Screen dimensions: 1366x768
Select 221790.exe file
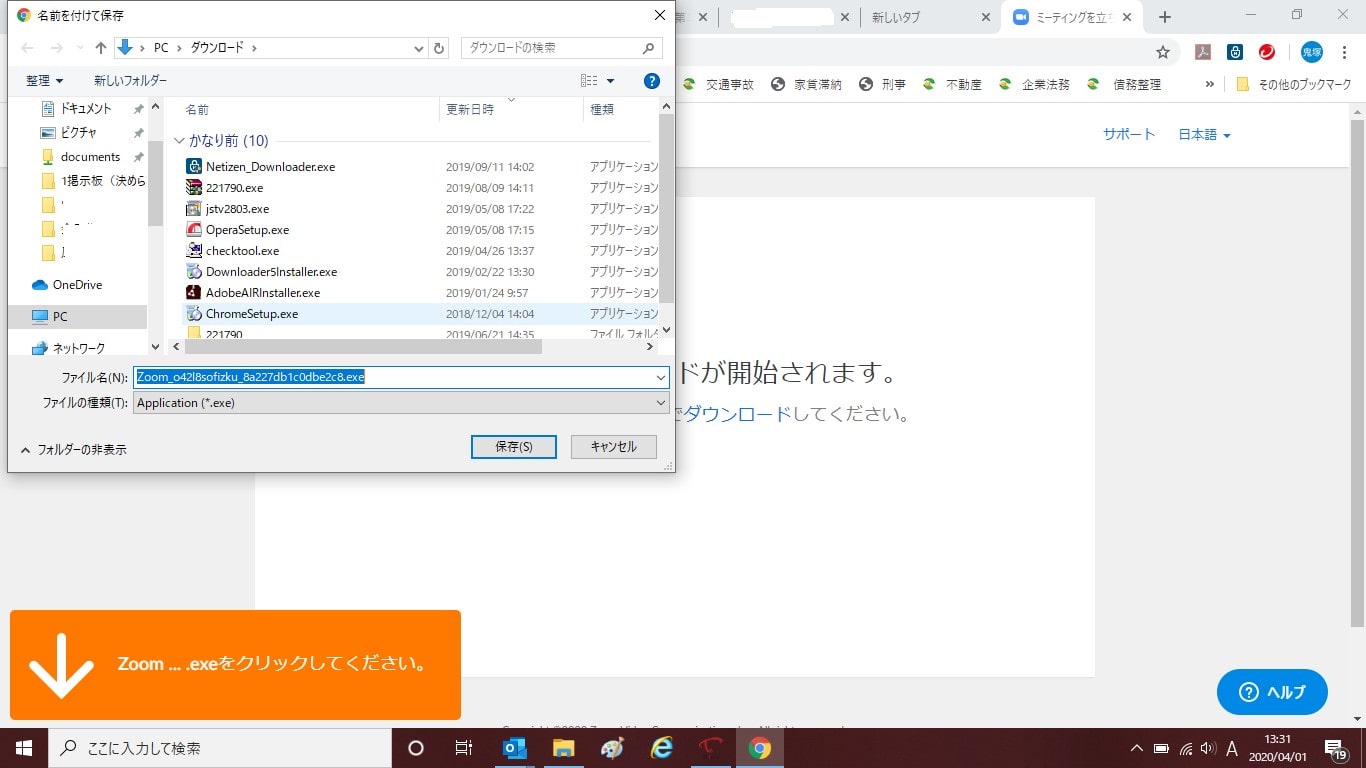pos(234,188)
